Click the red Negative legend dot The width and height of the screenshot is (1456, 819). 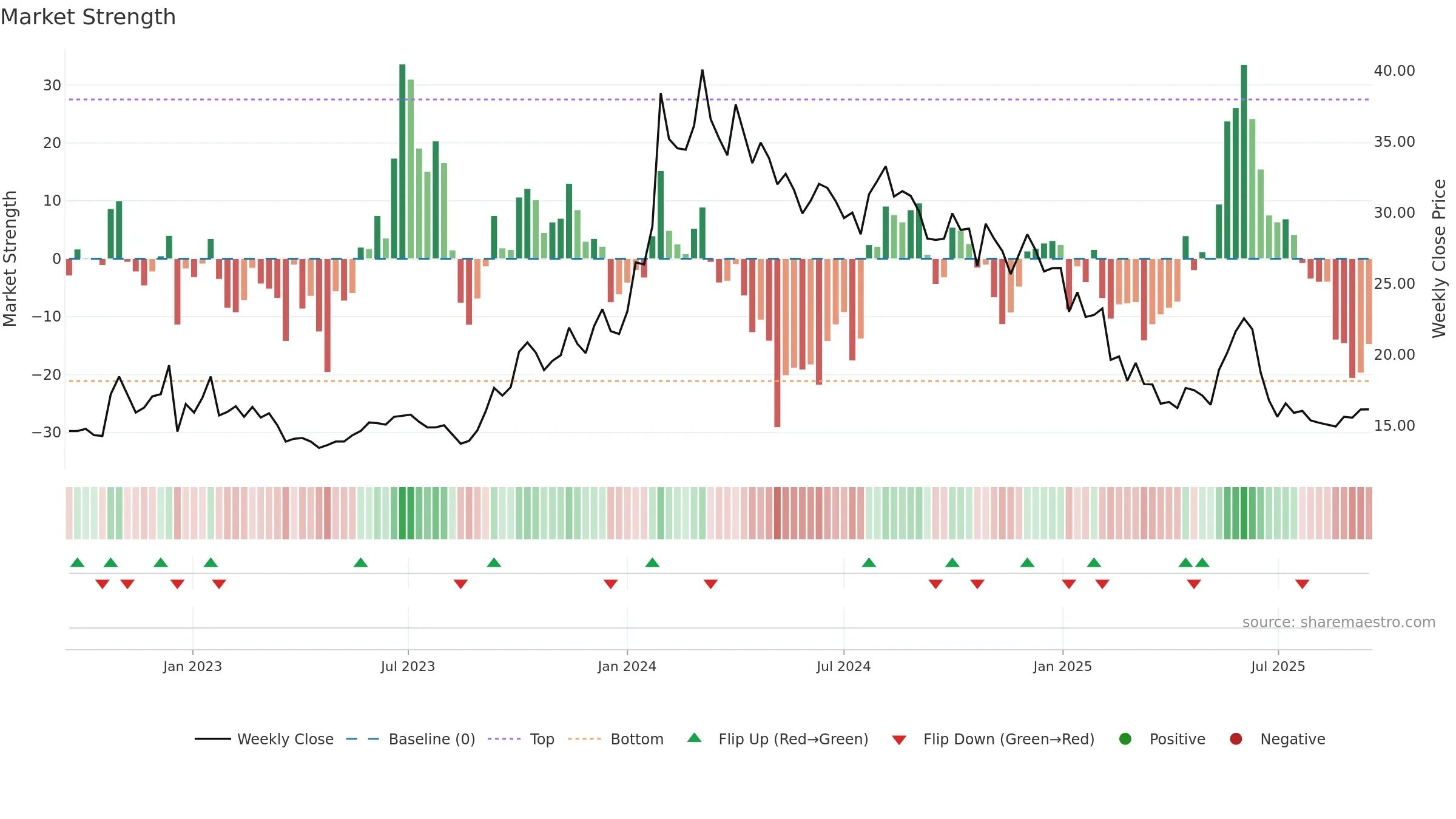click(x=1236, y=739)
